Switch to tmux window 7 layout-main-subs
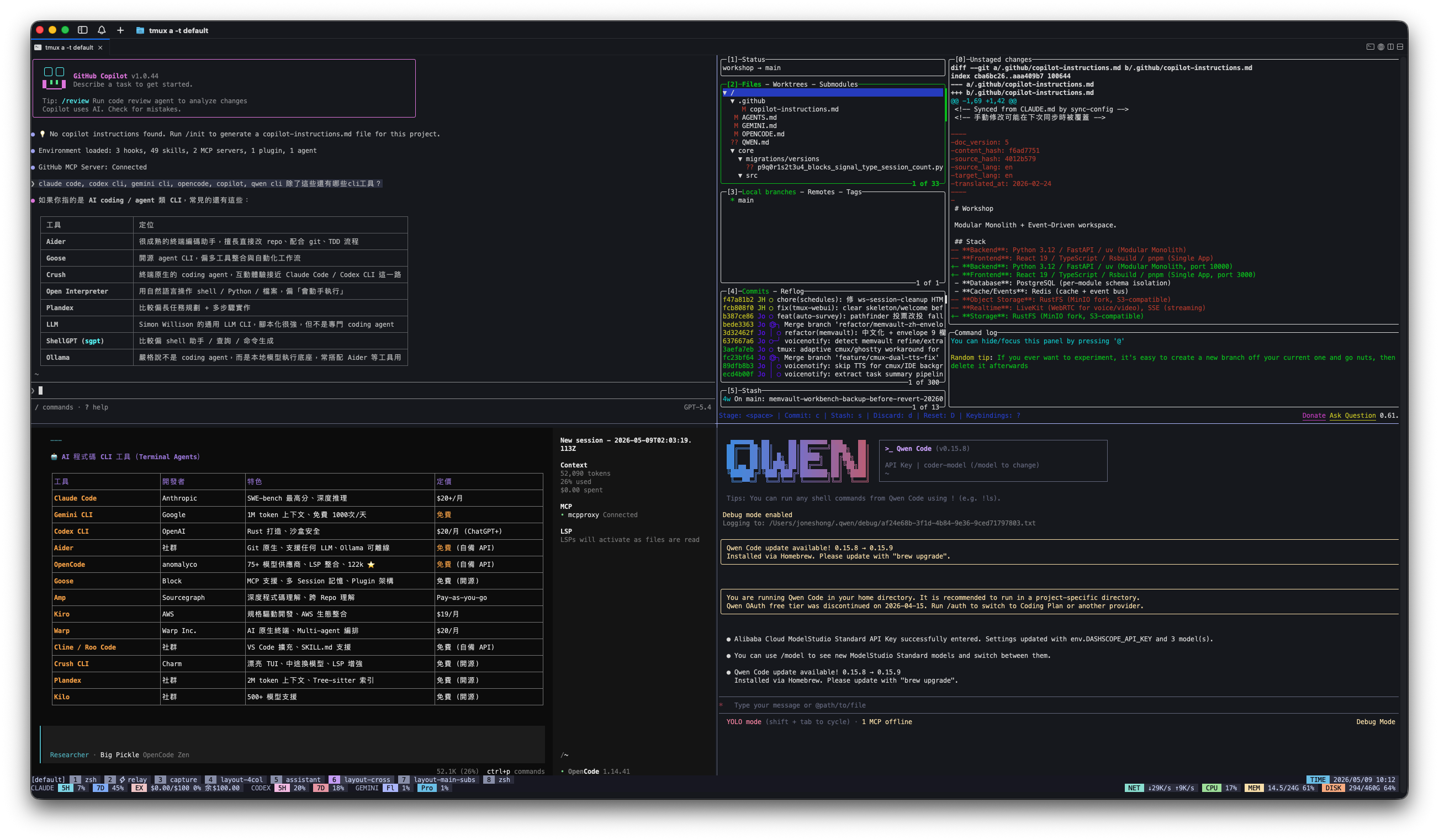This screenshot has height=840, width=1439. [x=438, y=779]
